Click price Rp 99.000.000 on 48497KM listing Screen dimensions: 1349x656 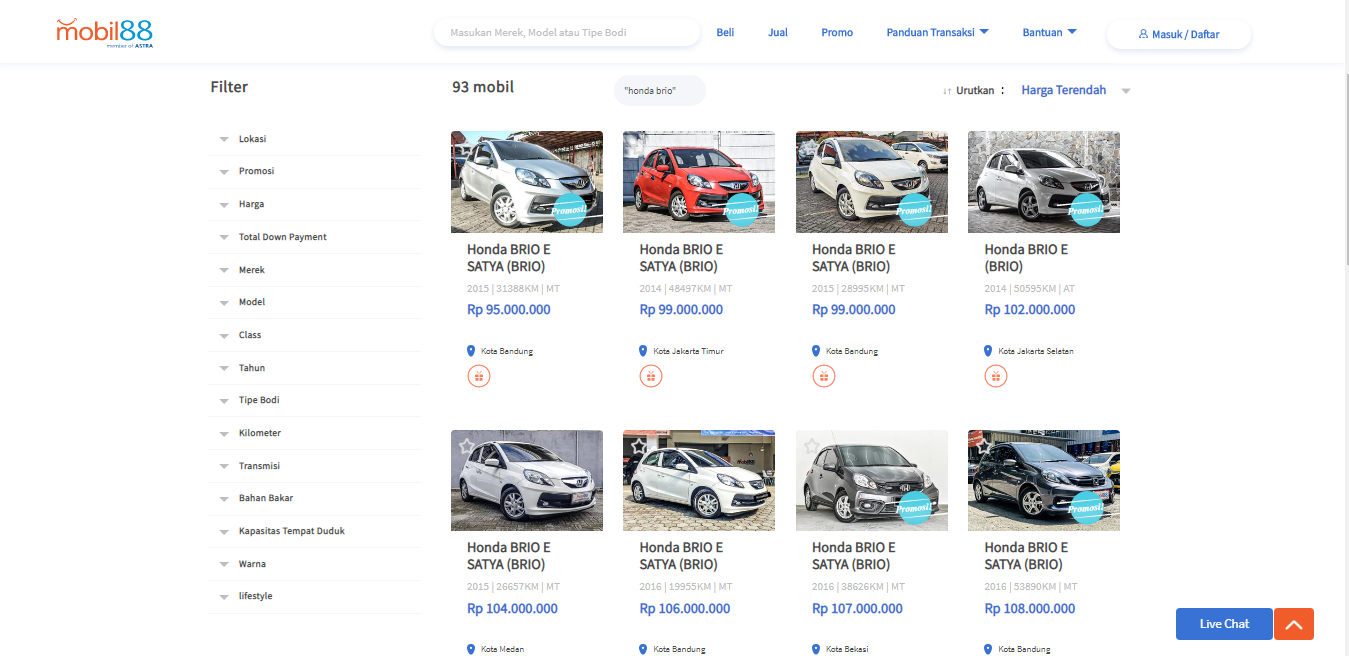coord(681,310)
